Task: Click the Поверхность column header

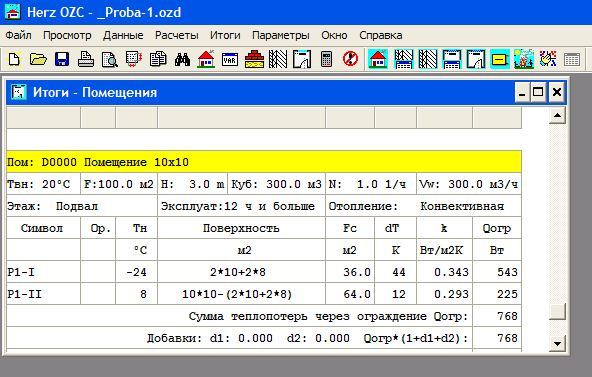Action: [241, 228]
